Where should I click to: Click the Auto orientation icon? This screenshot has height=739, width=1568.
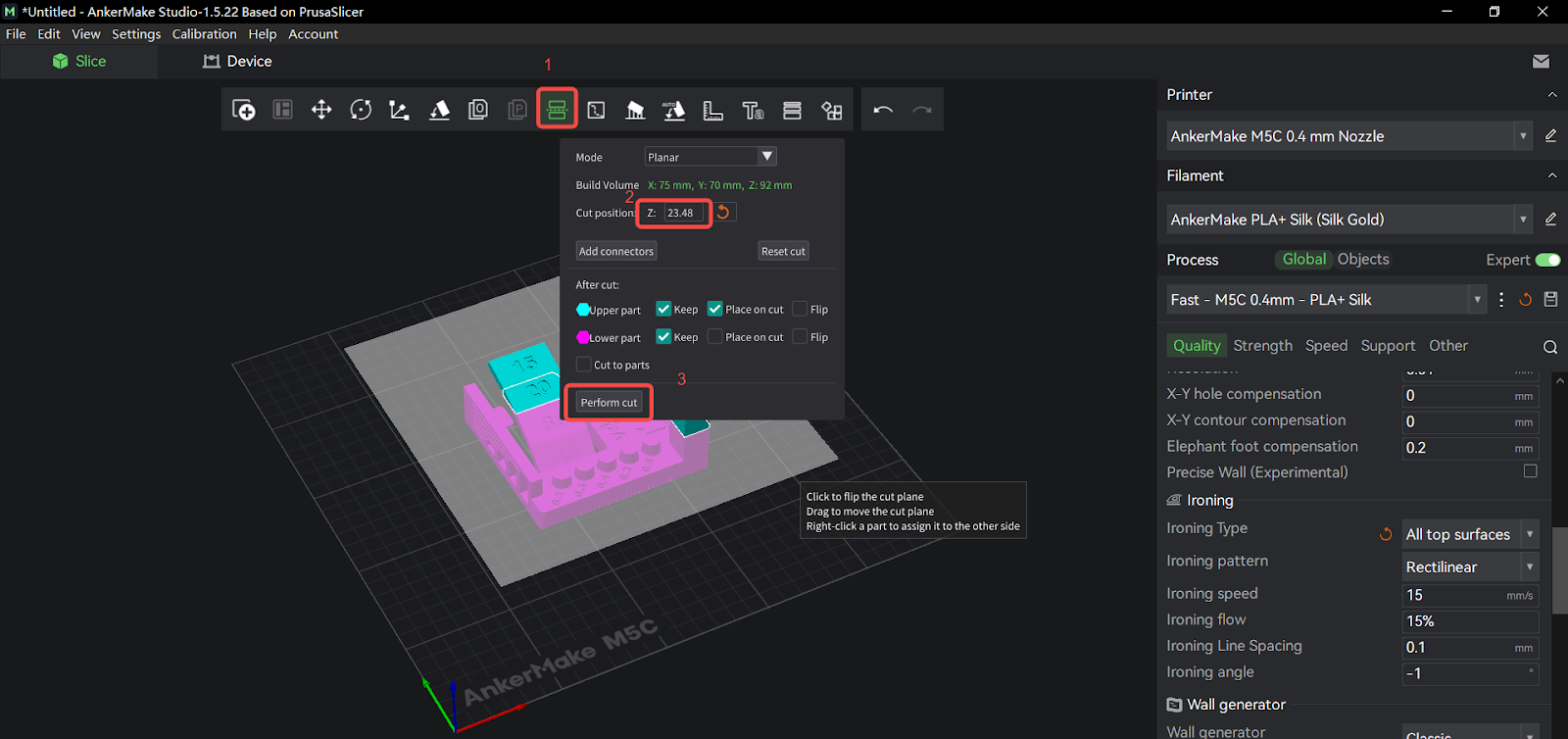click(674, 110)
